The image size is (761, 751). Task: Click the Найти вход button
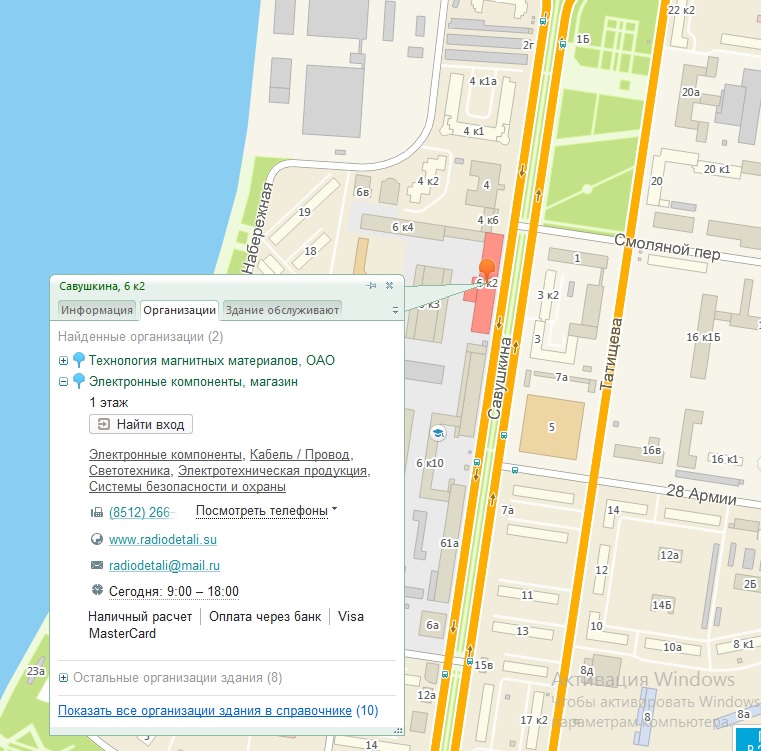(141, 424)
